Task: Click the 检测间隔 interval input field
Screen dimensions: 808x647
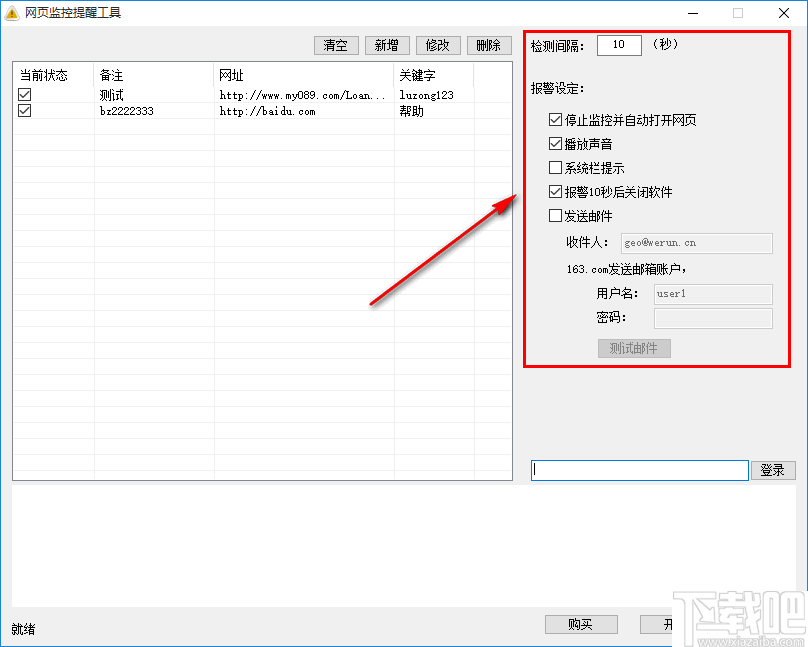Action: [x=618, y=45]
